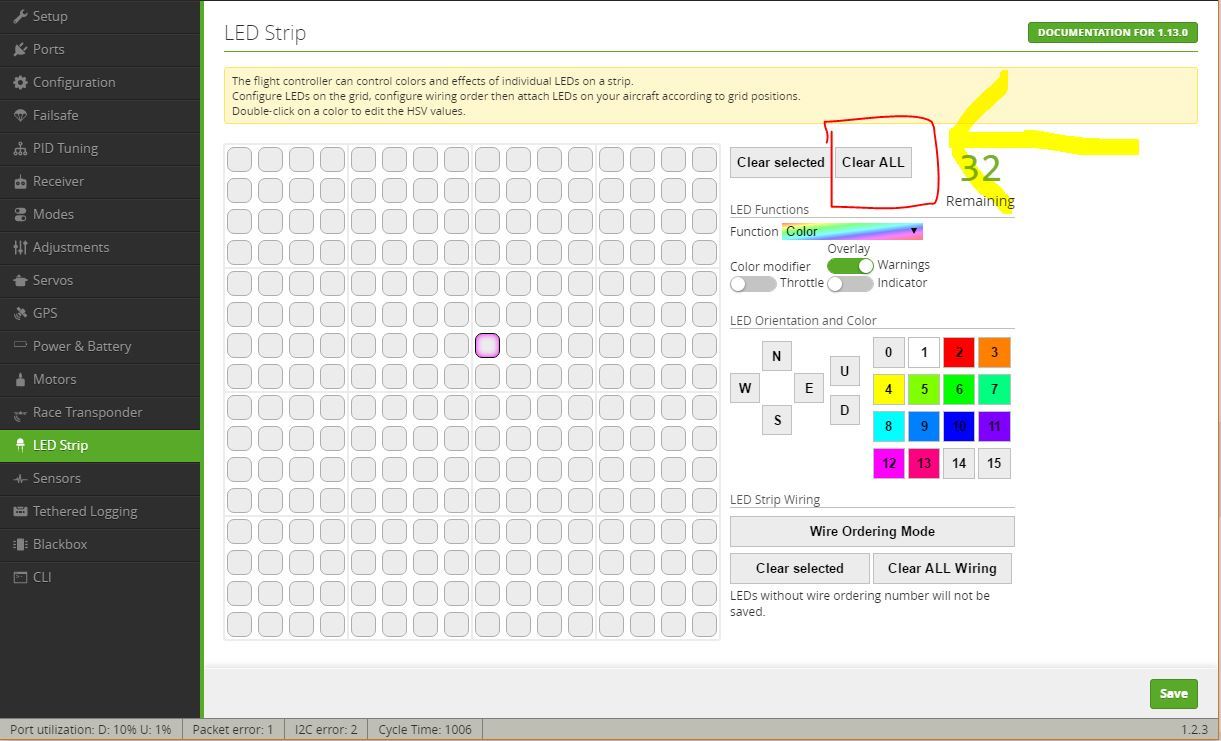
Task: Click the Modes icon in sidebar
Action: coord(20,214)
